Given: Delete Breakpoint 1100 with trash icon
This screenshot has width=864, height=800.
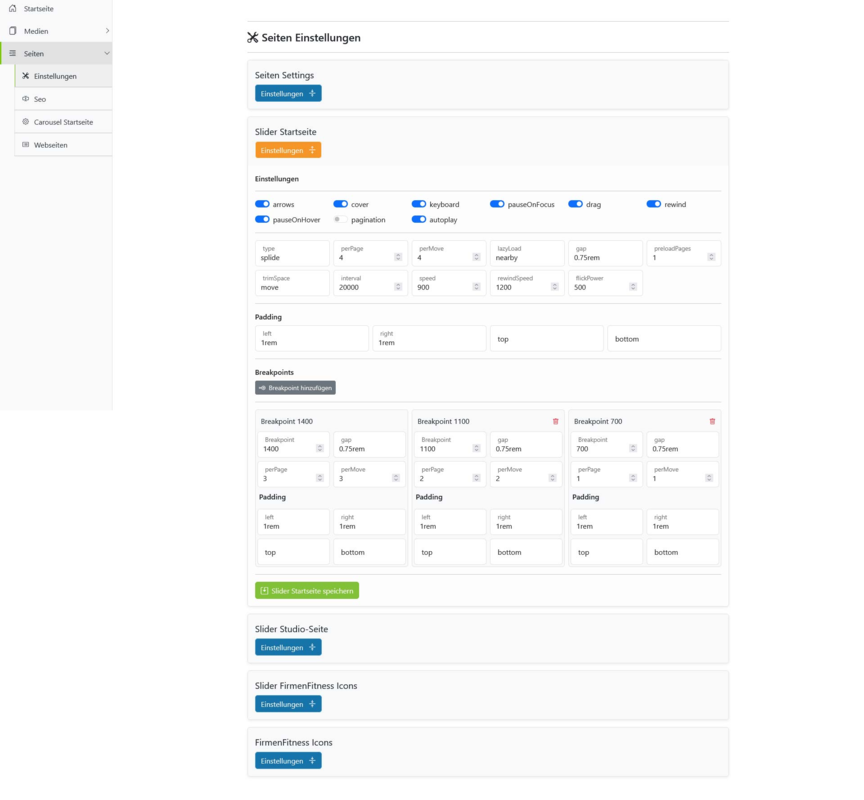Looking at the screenshot, I should click(x=555, y=421).
